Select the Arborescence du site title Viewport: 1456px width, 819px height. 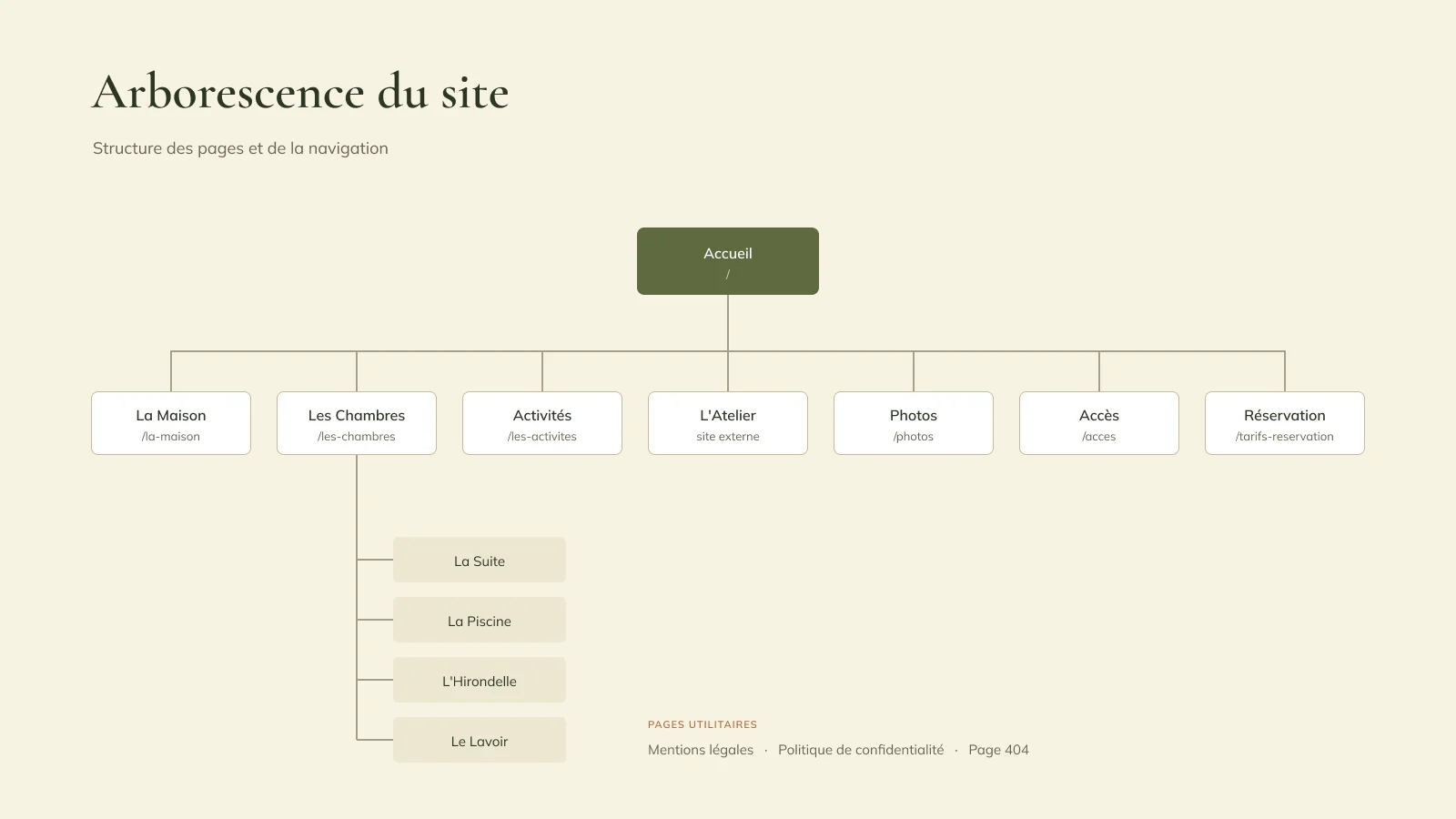tap(301, 92)
